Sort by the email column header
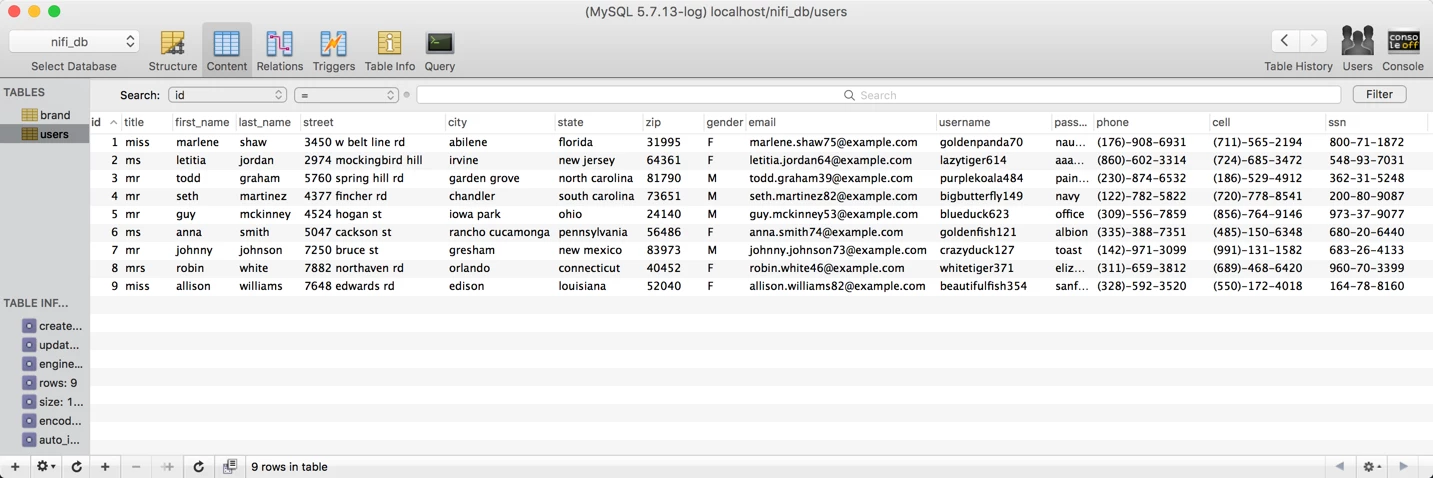 point(841,122)
